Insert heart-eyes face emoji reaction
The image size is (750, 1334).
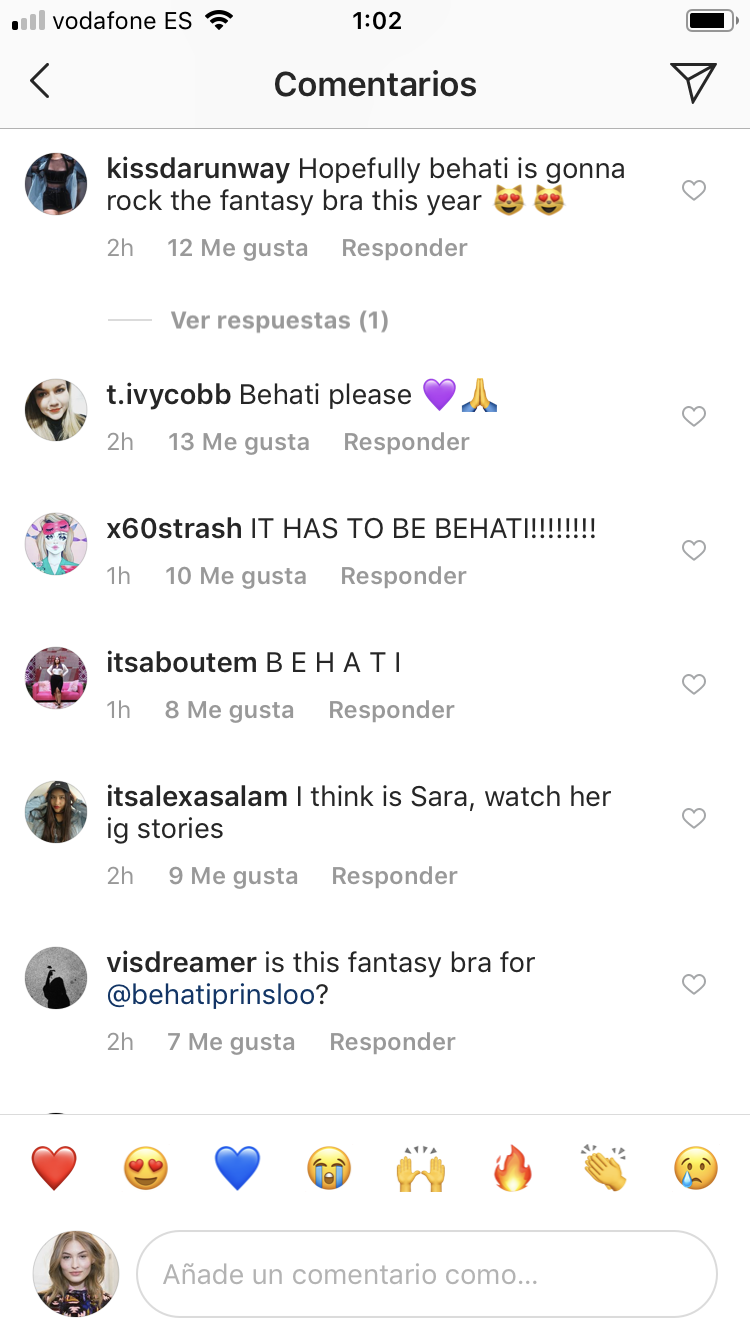click(146, 1168)
